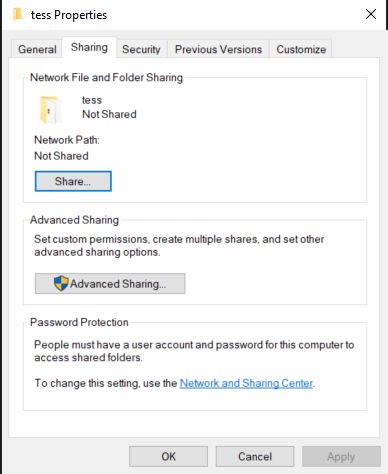
Task: Go to the Previous Versions tab
Action: (x=218, y=49)
